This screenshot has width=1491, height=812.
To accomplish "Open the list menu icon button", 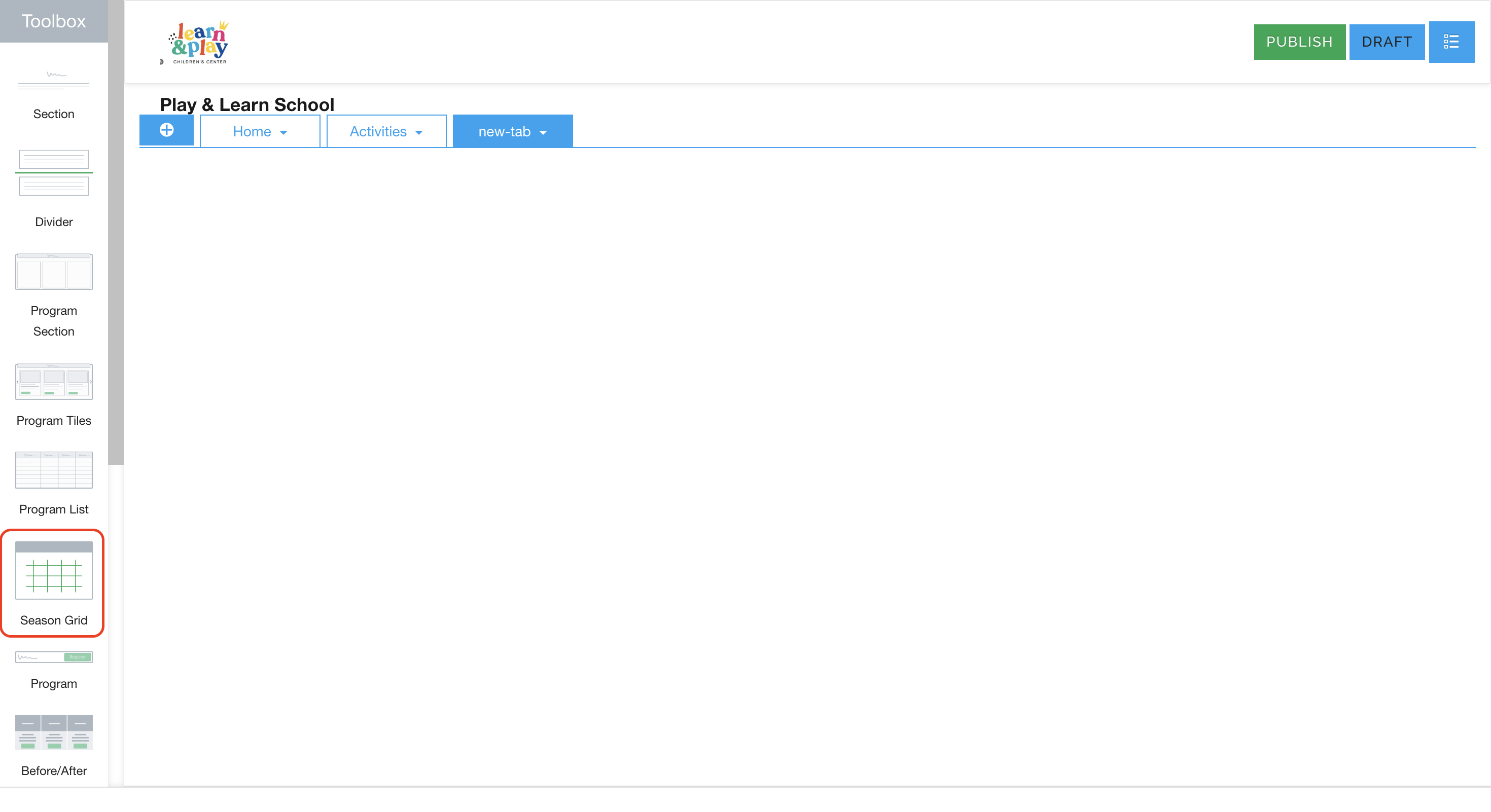I will coord(1450,42).
